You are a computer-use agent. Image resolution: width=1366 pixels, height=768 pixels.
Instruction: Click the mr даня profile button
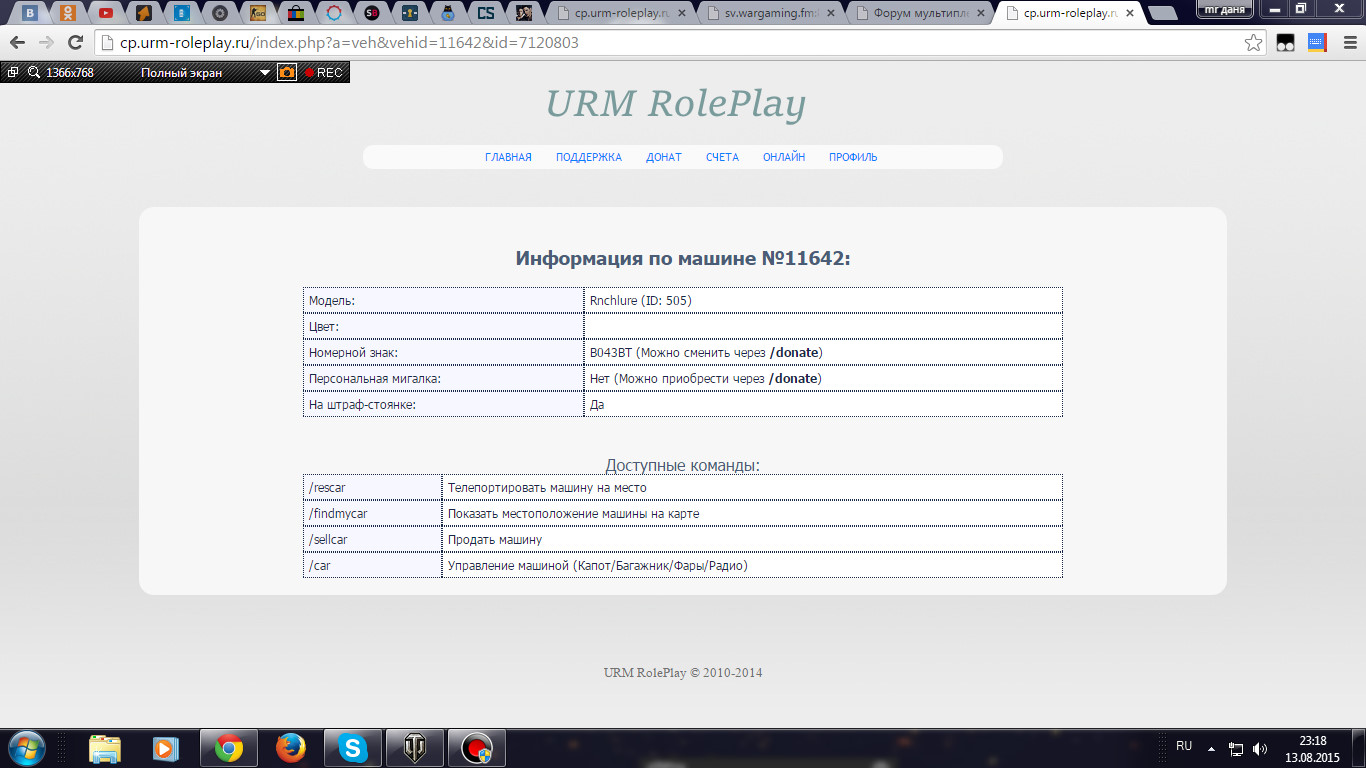(1226, 8)
